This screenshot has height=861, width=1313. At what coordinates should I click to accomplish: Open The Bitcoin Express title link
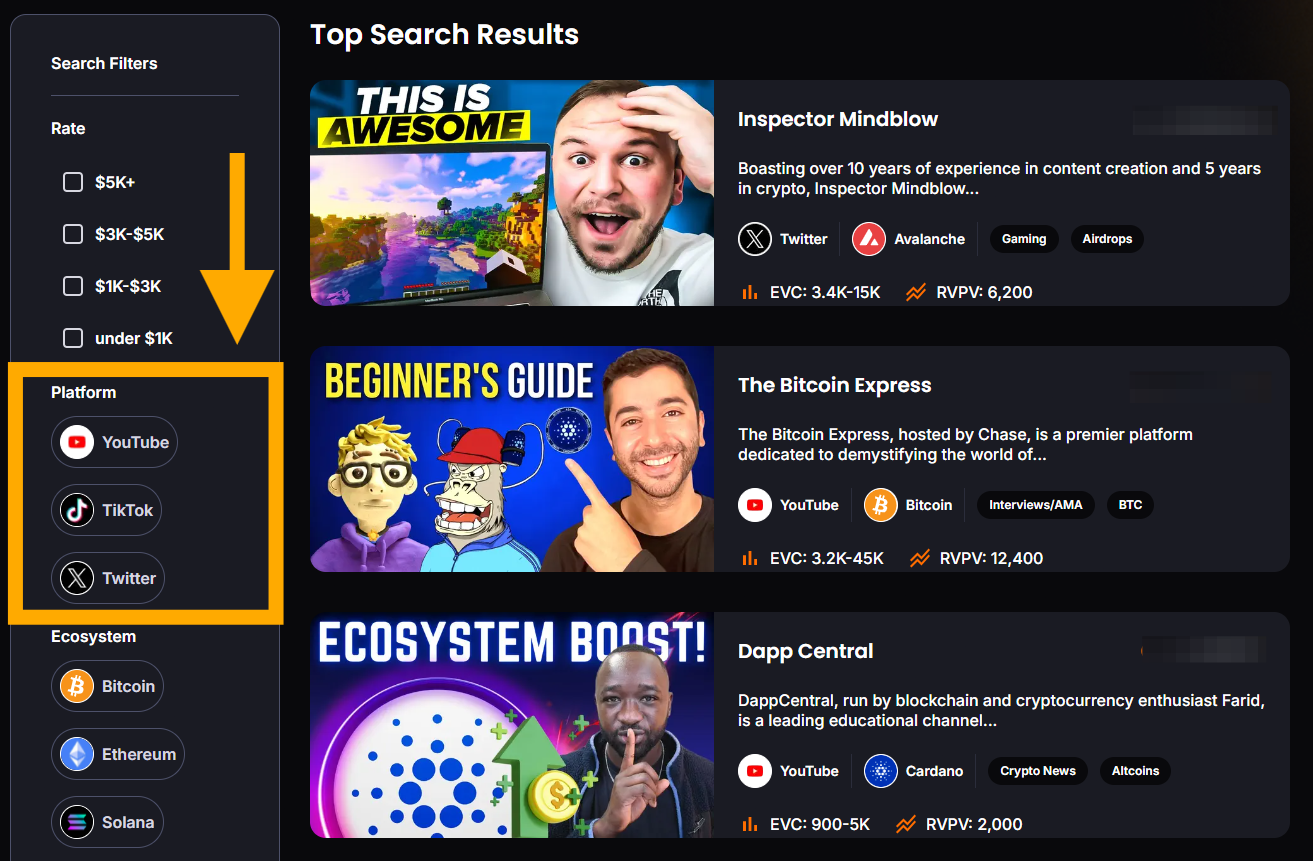(x=834, y=385)
